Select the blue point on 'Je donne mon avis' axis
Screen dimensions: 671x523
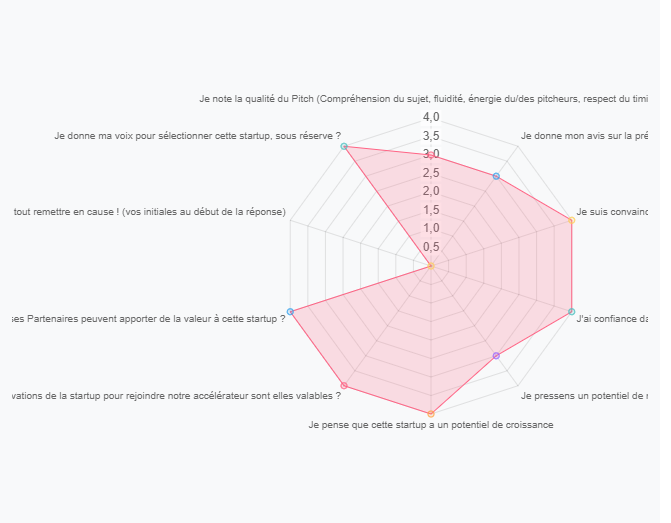pyautogui.click(x=496, y=176)
